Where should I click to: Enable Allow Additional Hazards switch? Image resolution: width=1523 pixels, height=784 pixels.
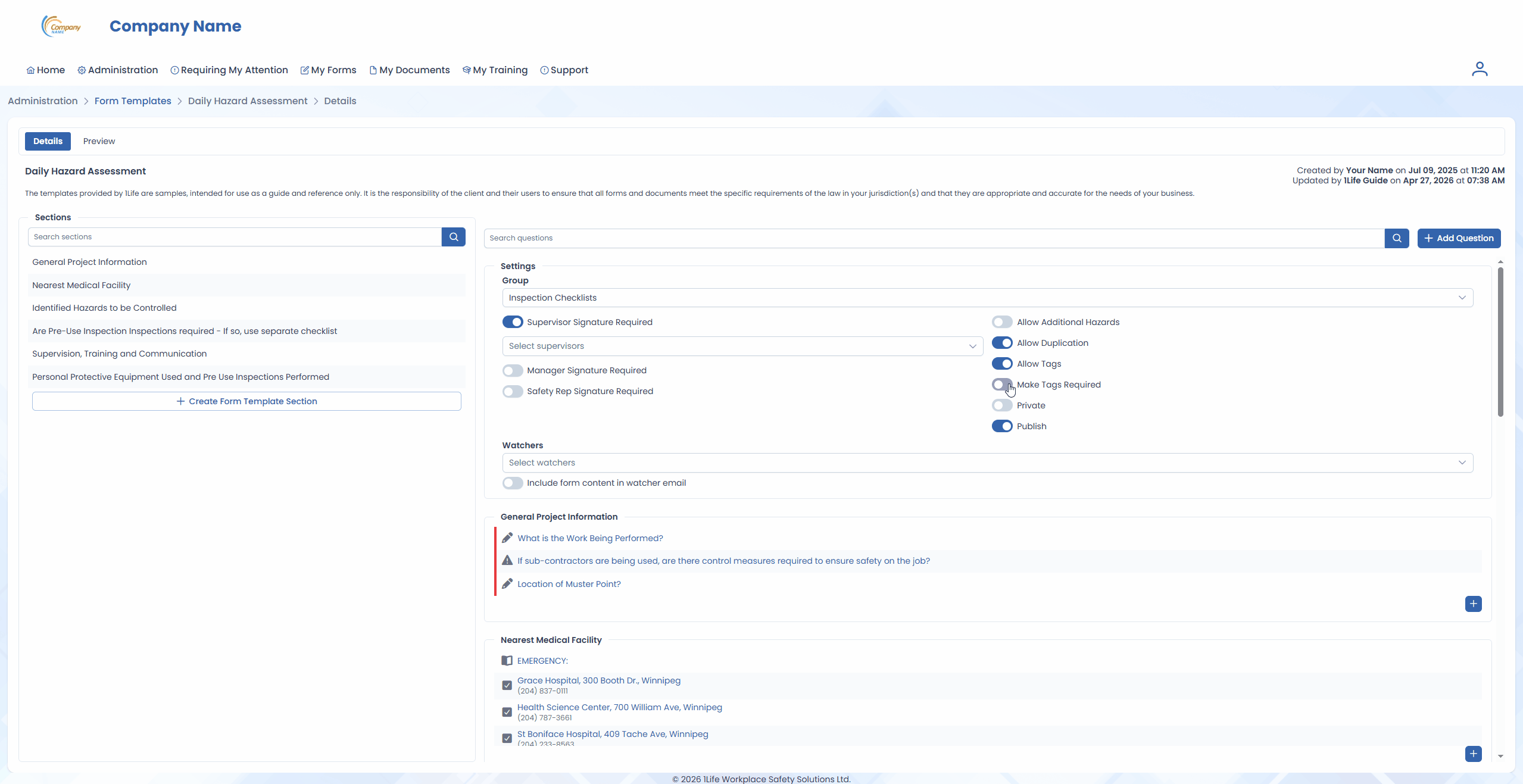point(1002,322)
